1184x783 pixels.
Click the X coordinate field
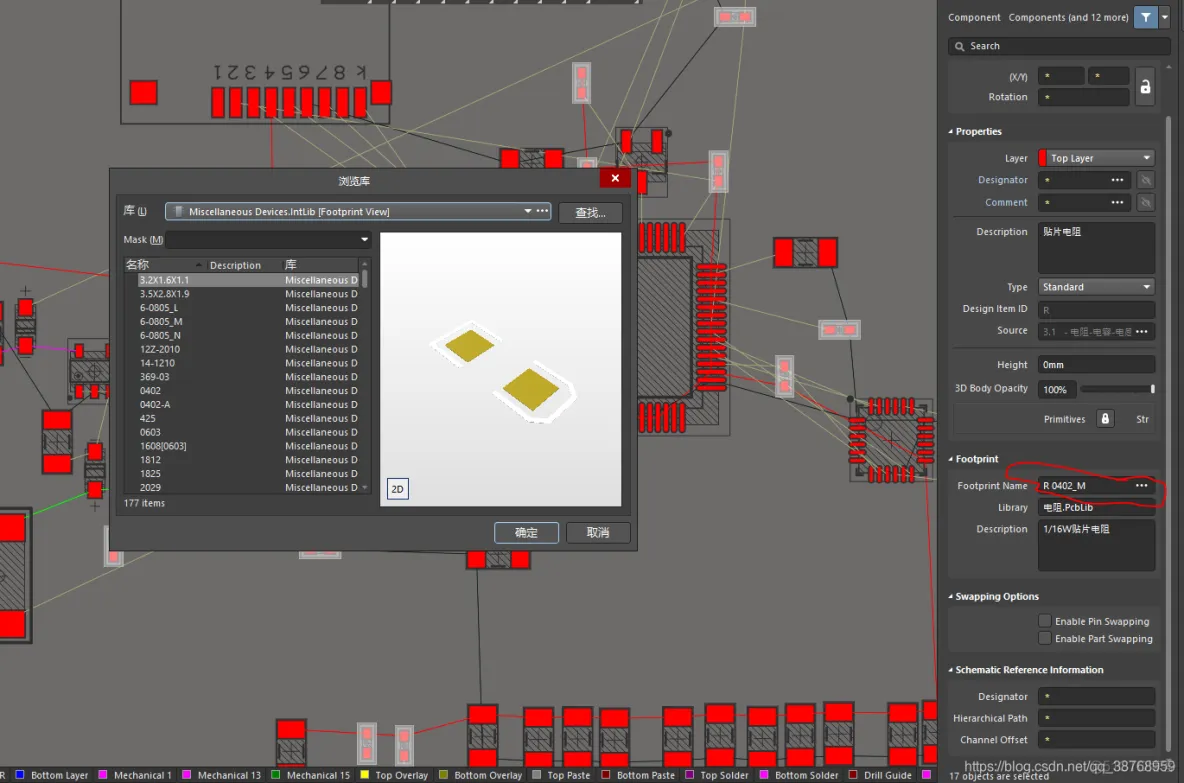[1061, 76]
